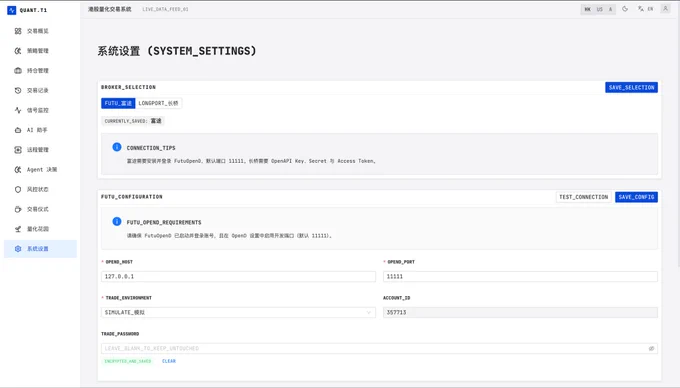Open 系统设置 system settings in sidebar

pos(40,249)
